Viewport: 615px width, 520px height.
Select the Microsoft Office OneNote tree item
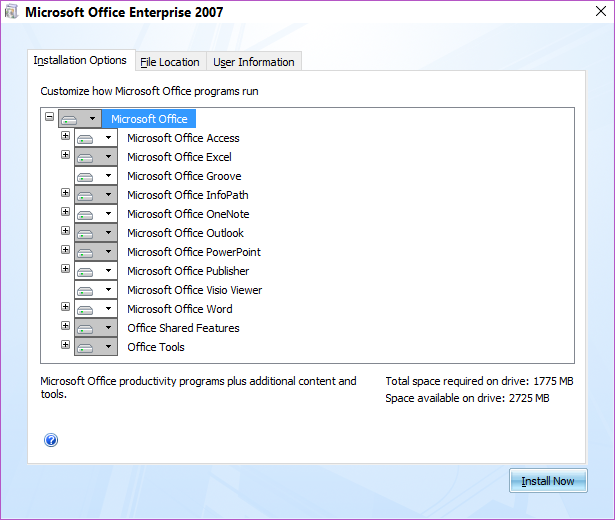click(x=188, y=214)
